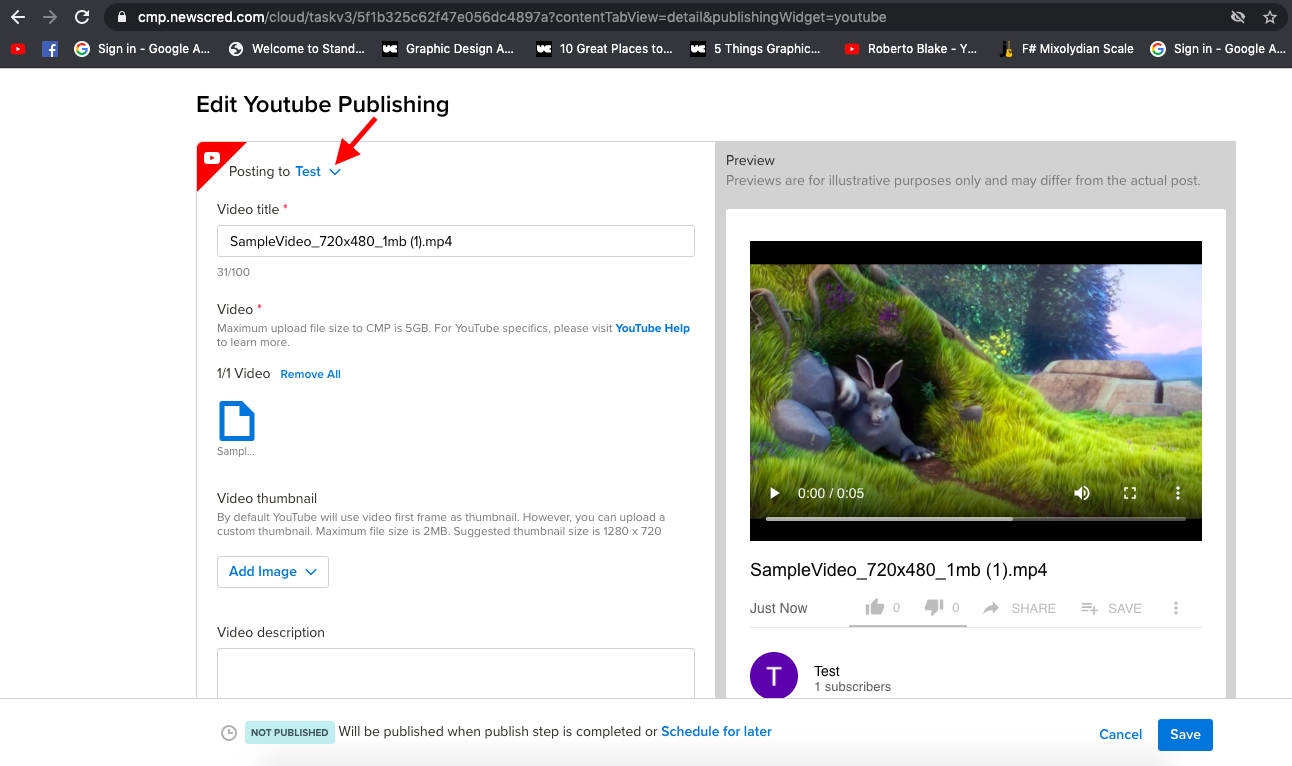Click the 'Schedule for later' link
This screenshot has width=1292, height=766.
pyautogui.click(x=716, y=732)
